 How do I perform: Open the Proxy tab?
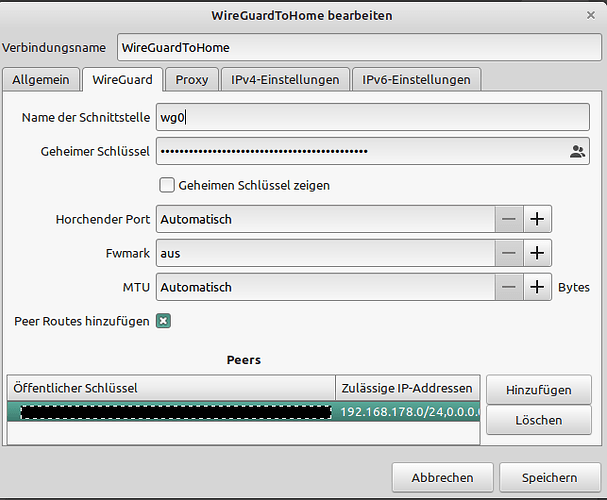pos(192,80)
